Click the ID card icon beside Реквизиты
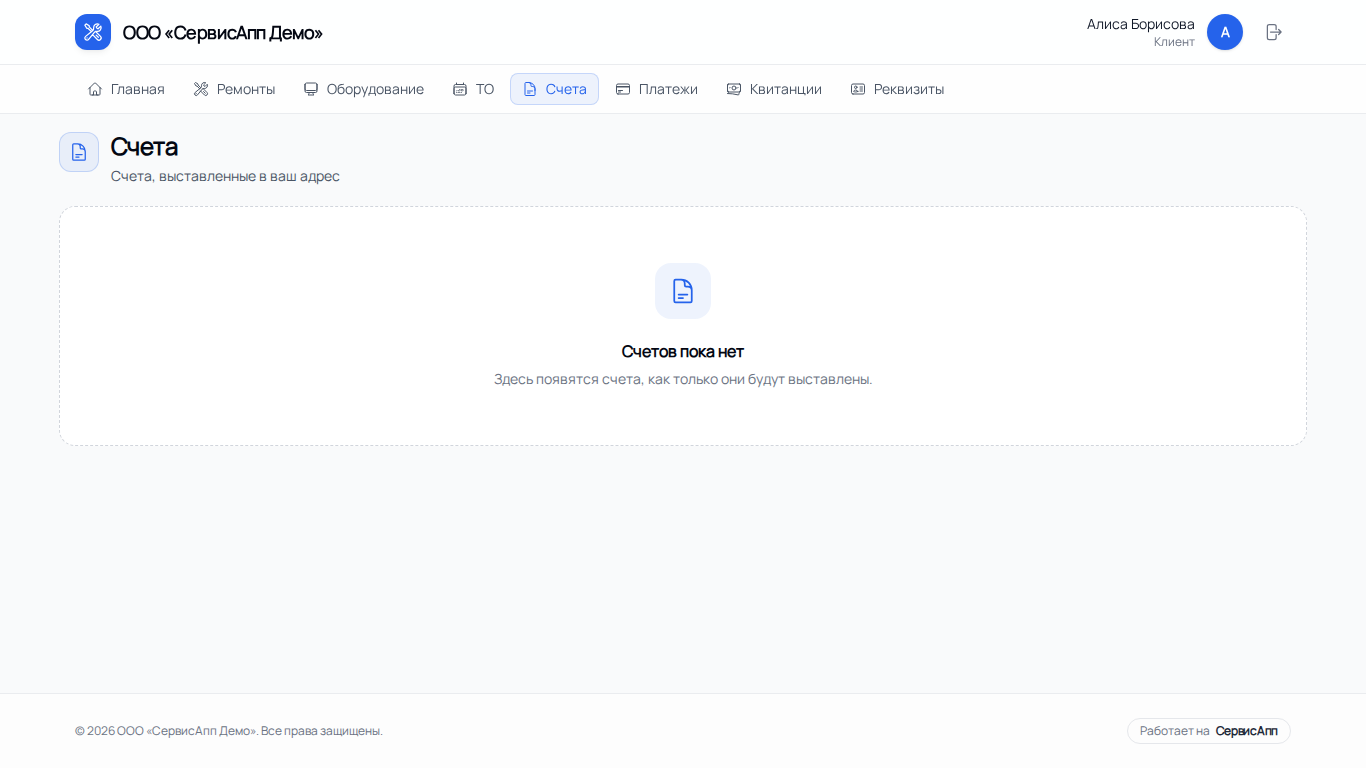 pos(858,89)
